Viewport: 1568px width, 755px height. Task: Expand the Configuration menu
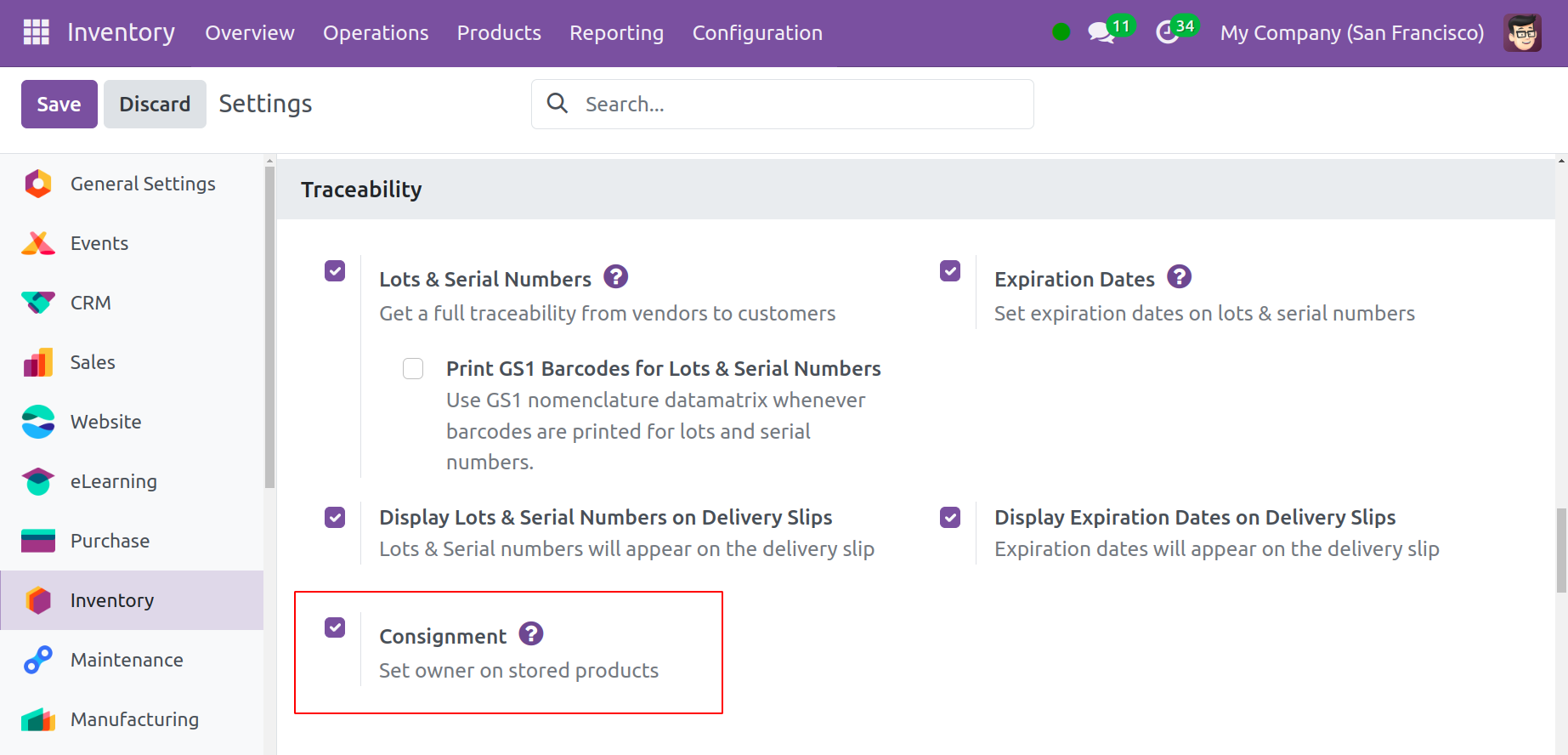[757, 33]
